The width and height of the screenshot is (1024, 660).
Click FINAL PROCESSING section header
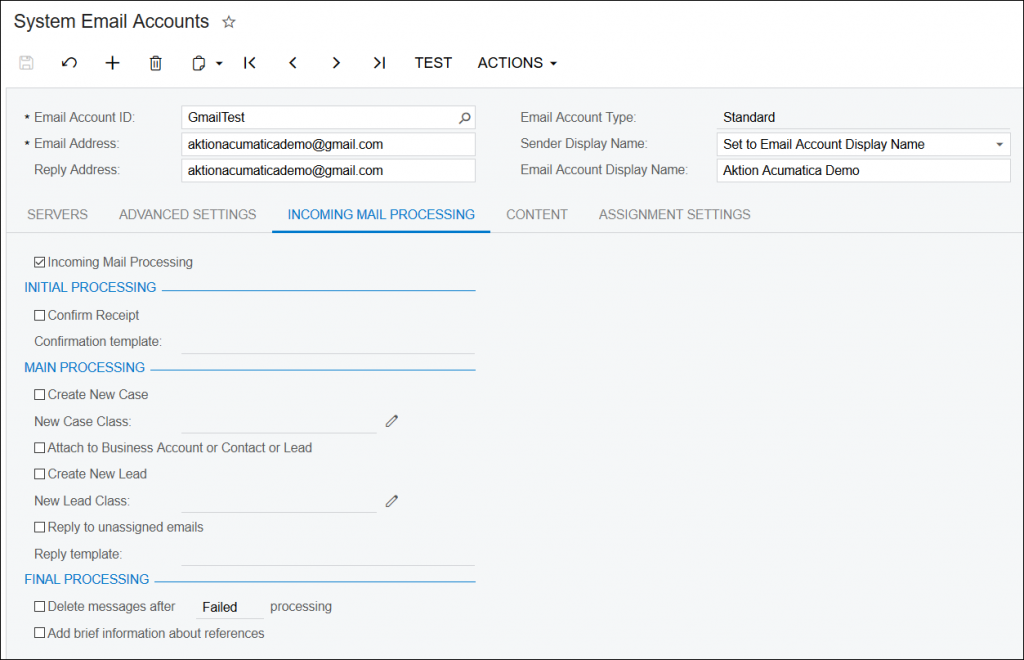[87, 579]
